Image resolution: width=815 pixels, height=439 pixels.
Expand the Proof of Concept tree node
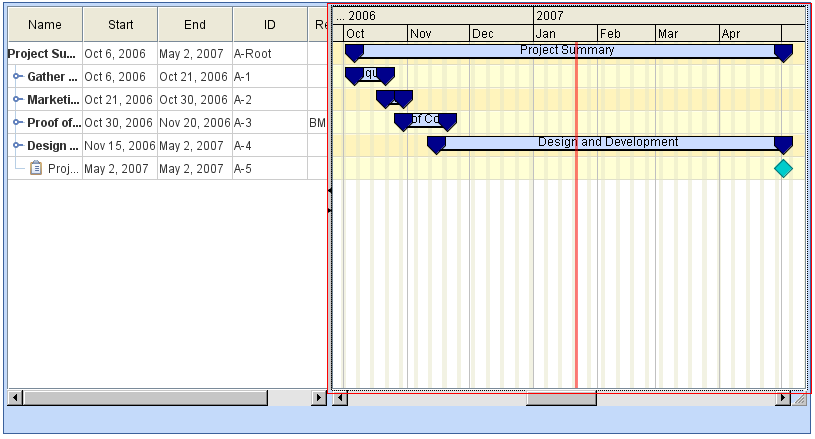pyautogui.click(x=18, y=123)
